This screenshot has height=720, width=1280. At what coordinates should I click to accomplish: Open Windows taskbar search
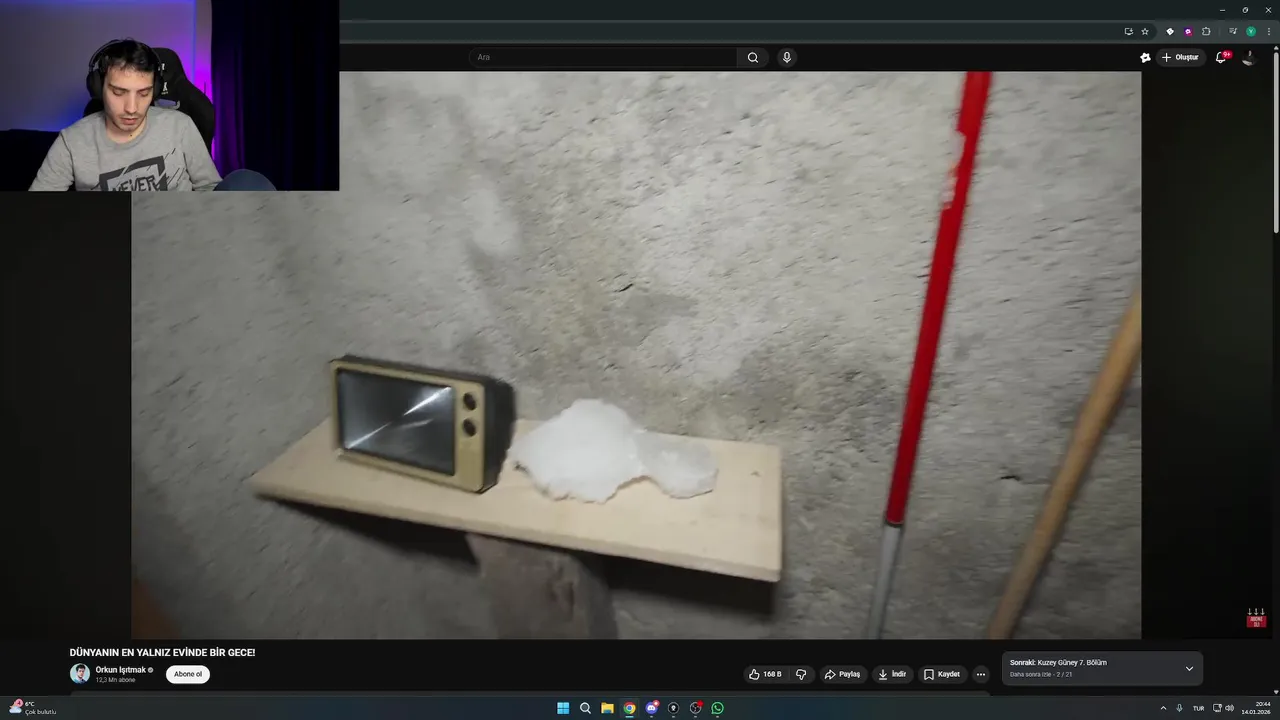click(x=585, y=708)
